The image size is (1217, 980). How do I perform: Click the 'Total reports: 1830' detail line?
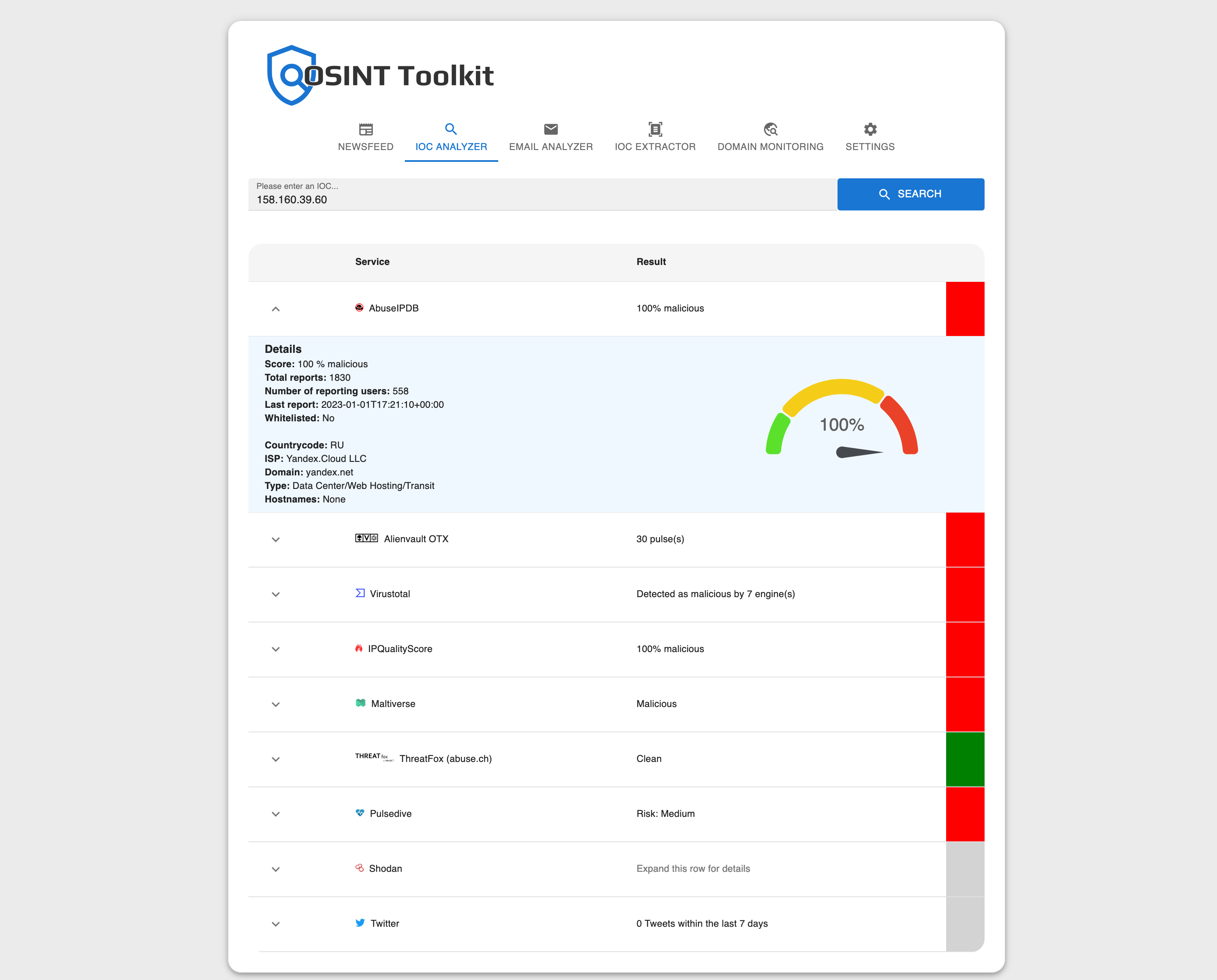(x=307, y=378)
